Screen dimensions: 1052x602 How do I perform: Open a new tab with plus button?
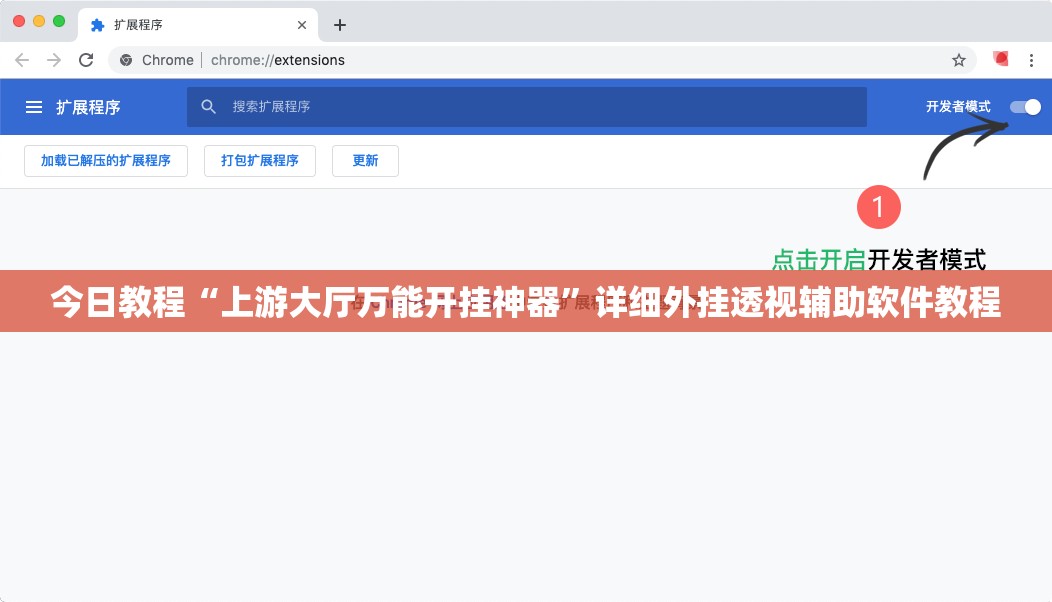tap(340, 25)
